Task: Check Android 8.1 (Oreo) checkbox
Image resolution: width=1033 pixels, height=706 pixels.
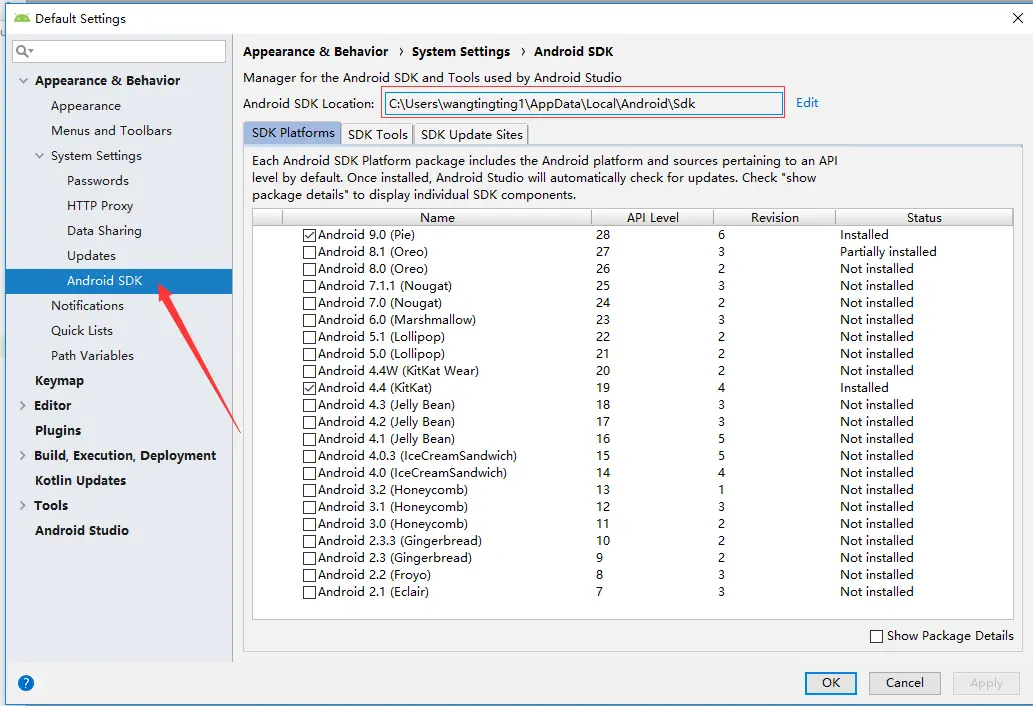Action: click(309, 252)
